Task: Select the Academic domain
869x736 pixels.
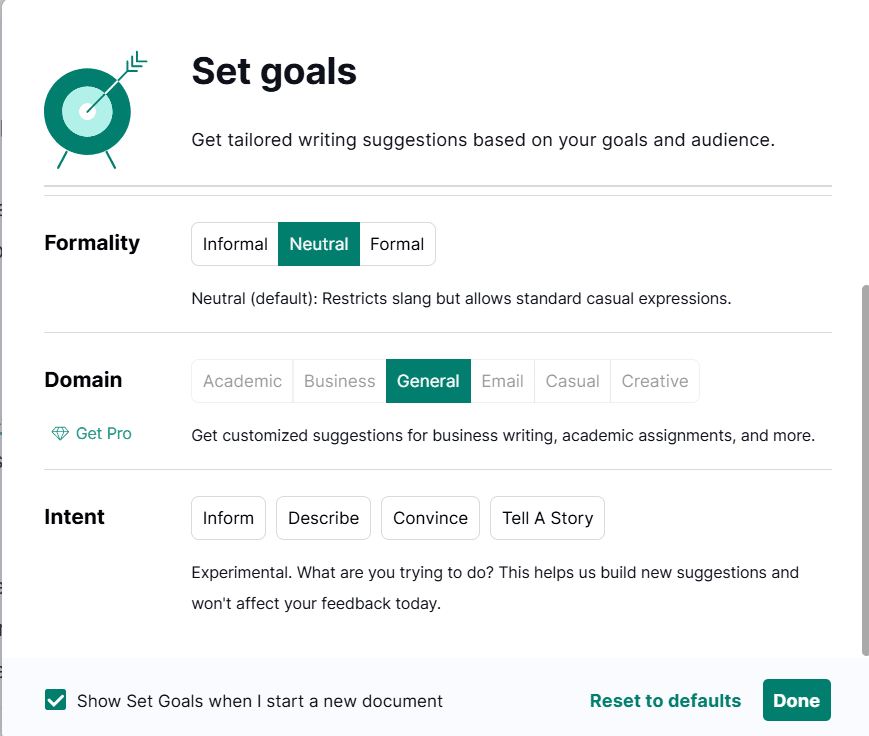Action: [x=241, y=381]
